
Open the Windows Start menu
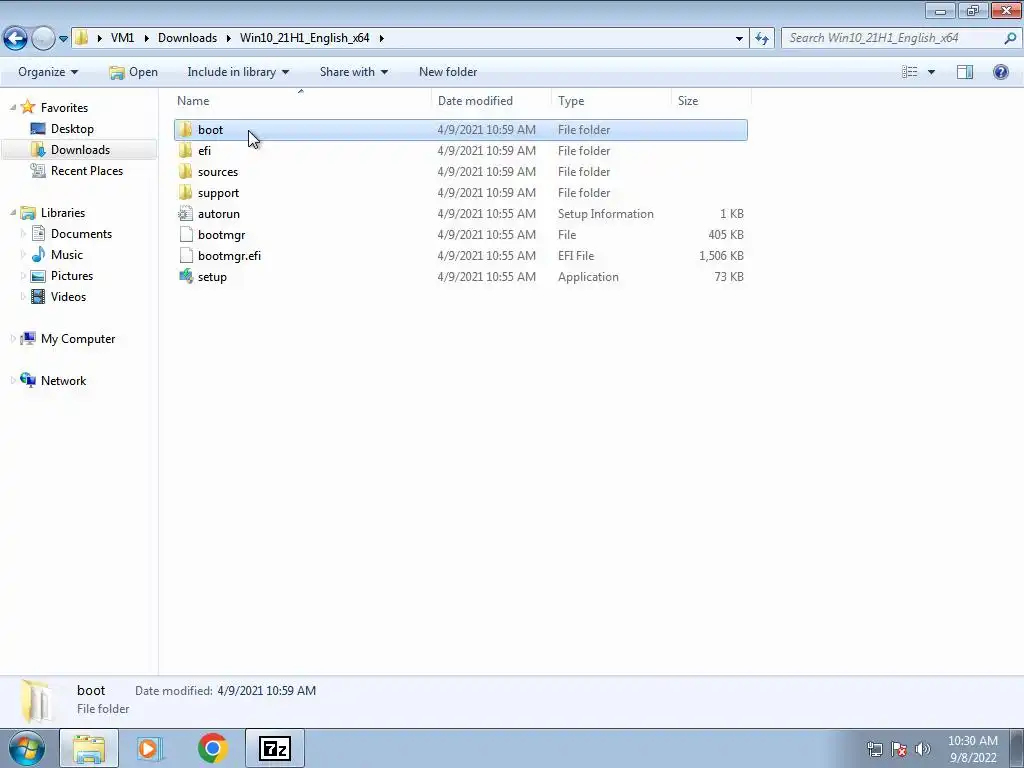point(26,748)
